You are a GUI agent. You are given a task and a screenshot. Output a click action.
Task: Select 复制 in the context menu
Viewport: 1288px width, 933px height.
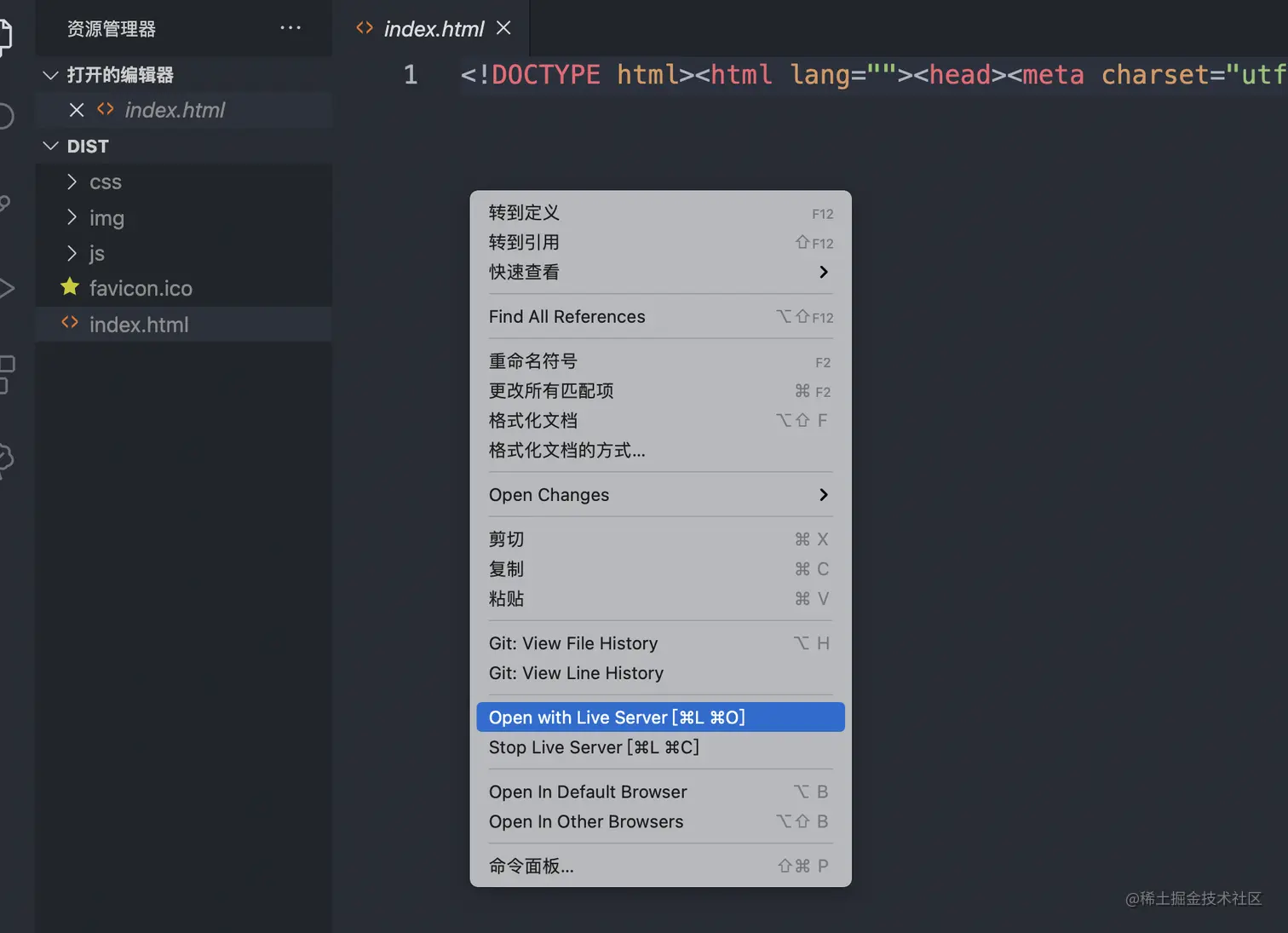click(x=660, y=569)
